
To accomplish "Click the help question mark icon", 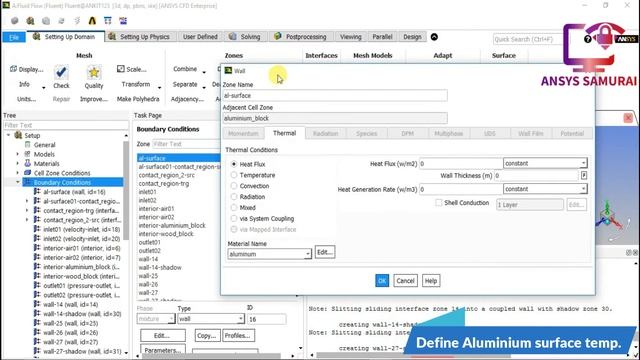I will pos(587,39).
